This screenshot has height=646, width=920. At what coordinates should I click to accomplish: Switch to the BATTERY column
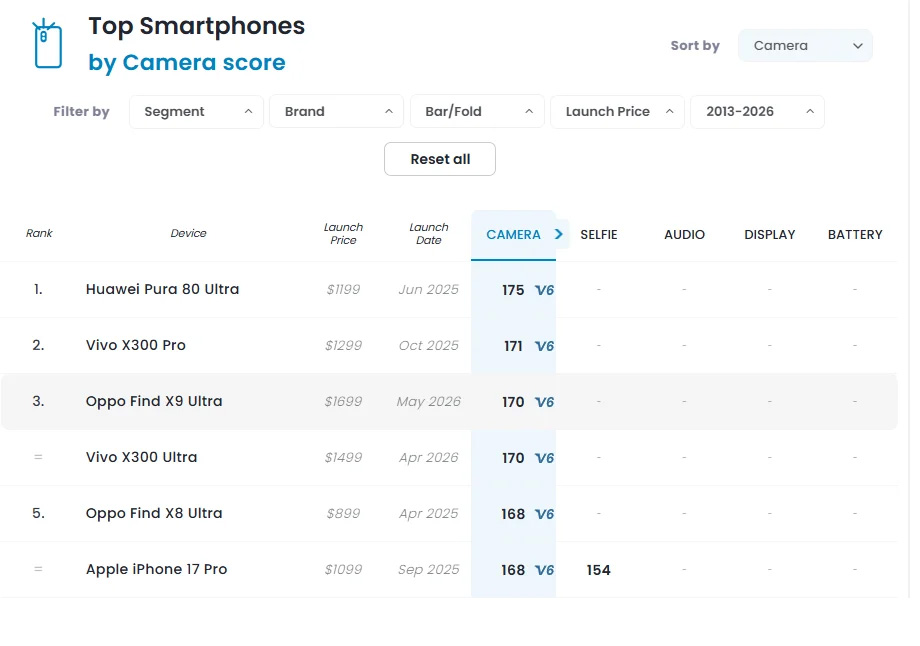855,235
